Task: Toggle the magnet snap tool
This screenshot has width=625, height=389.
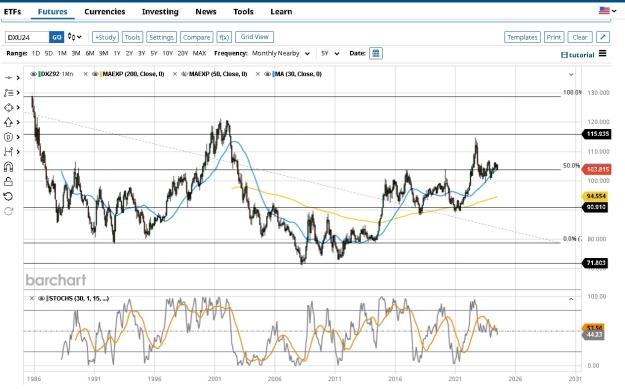Action: point(8,167)
